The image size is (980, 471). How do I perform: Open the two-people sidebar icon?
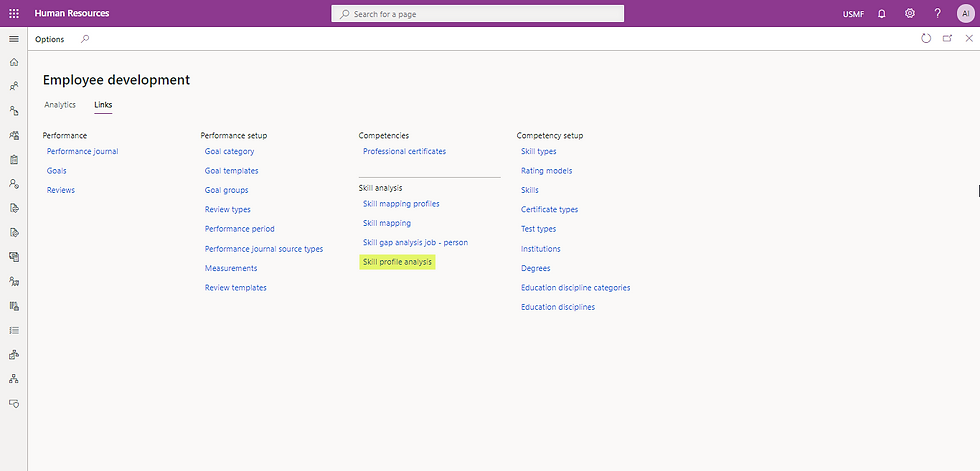click(x=14, y=86)
